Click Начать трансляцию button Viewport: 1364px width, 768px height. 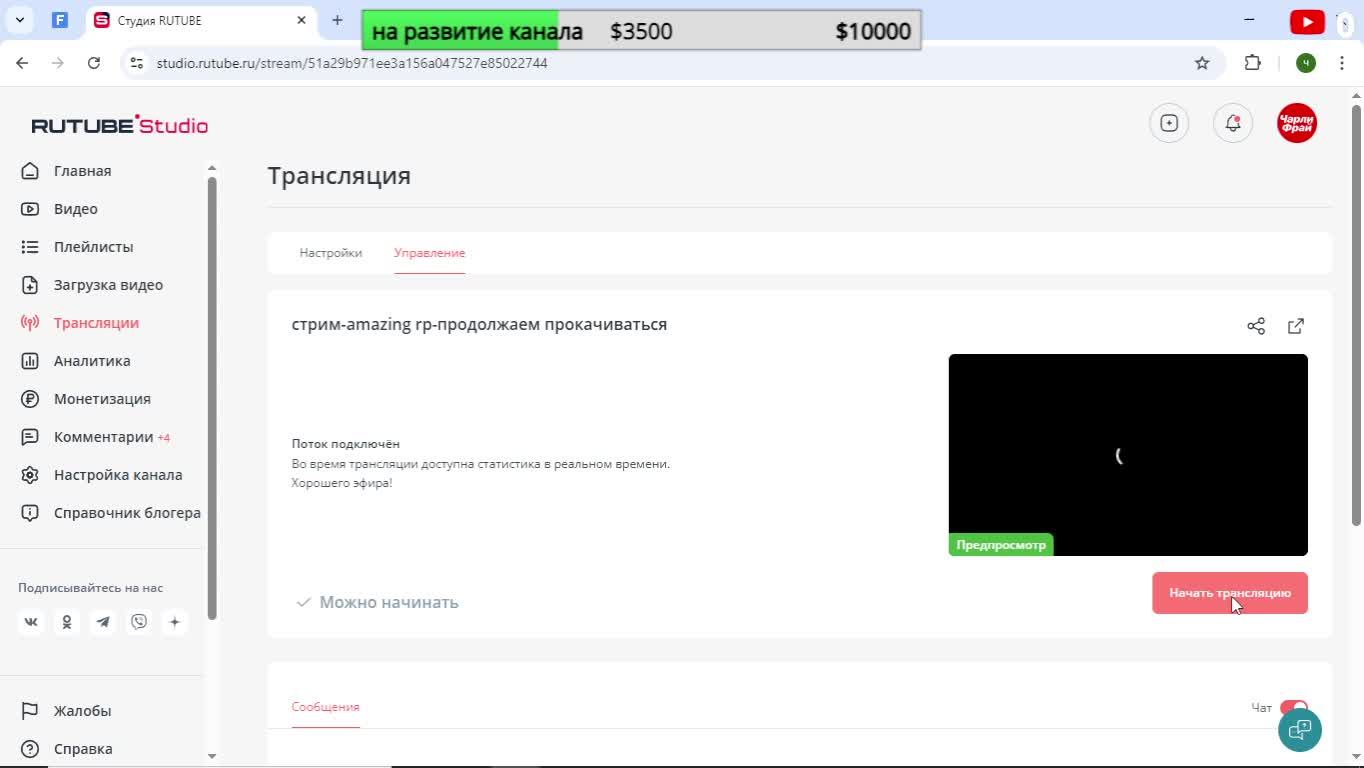[x=1230, y=593]
